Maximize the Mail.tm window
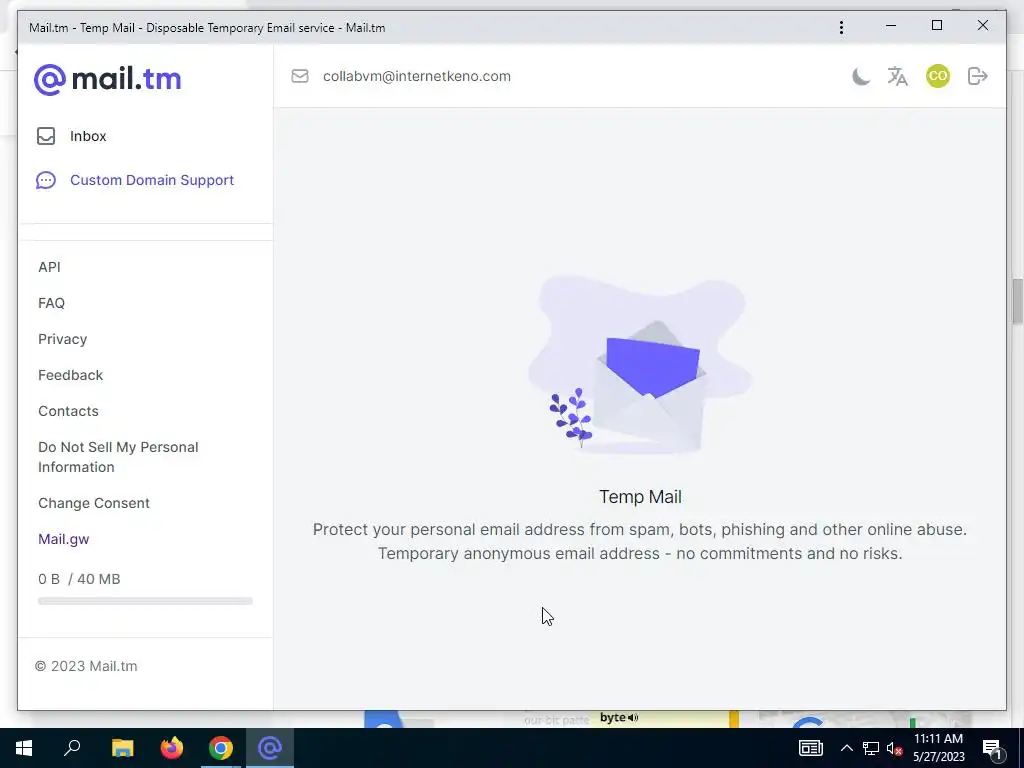This screenshot has width=1024, height=768. tap(936, 26)
